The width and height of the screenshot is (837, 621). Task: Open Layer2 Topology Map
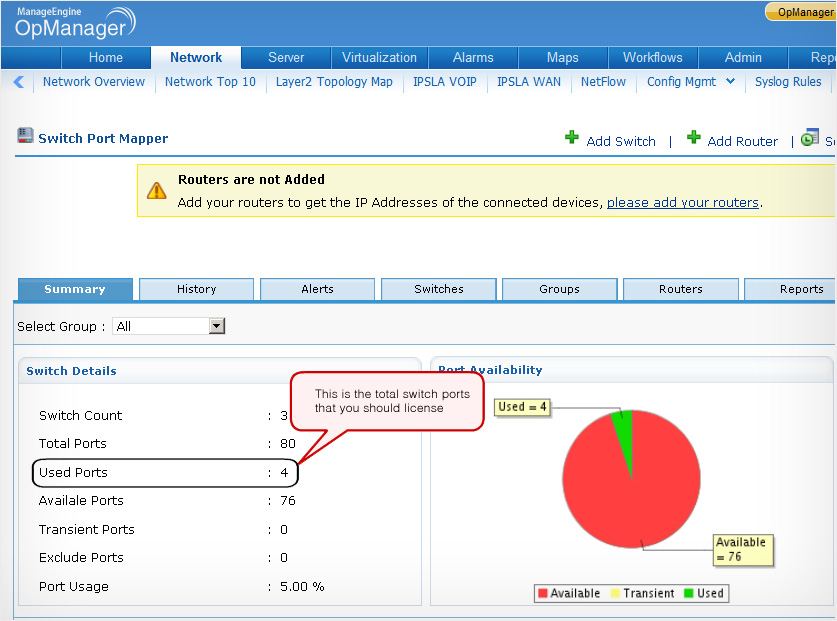334,82
